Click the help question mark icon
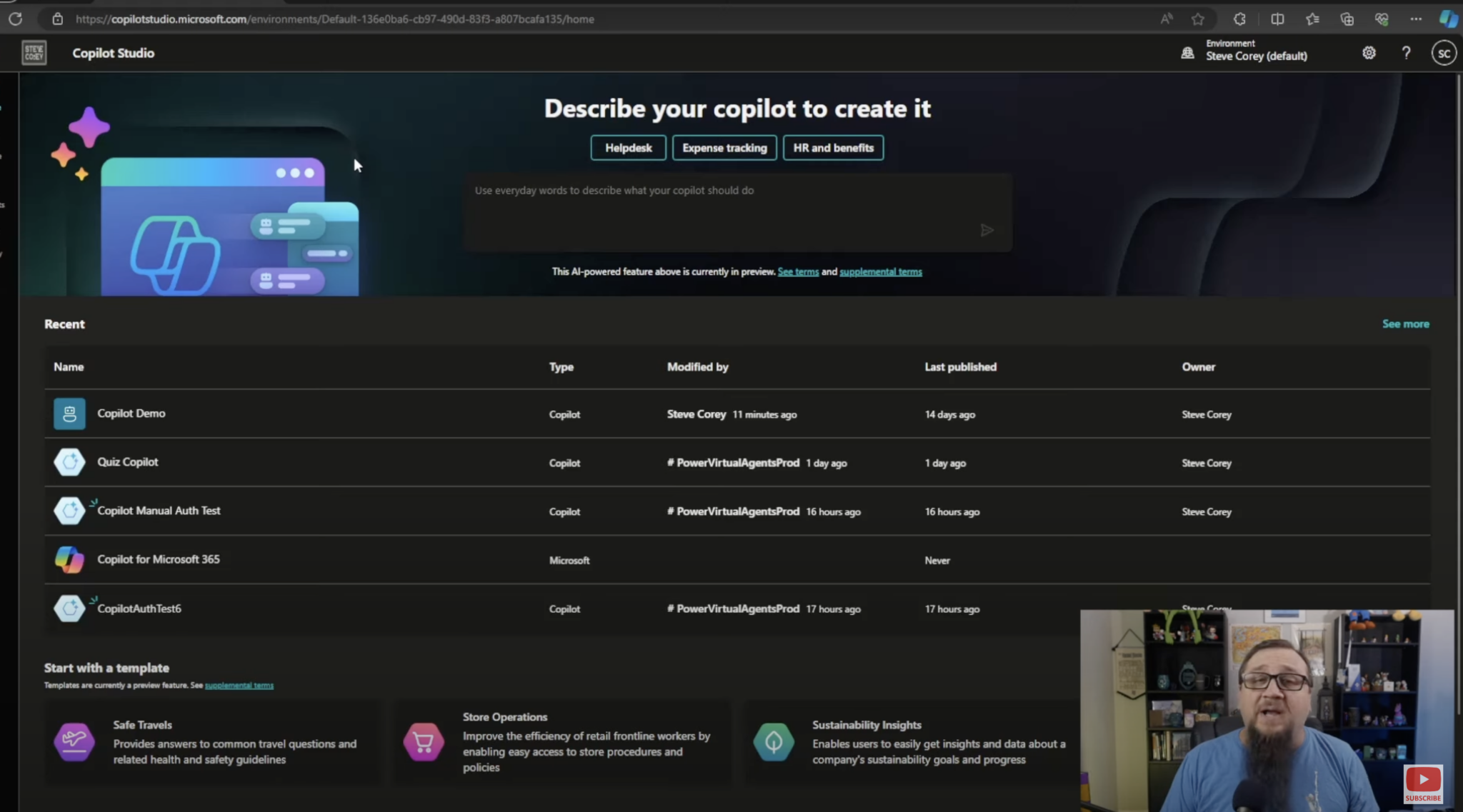Viewport: 1463px width, 812px height. (x=1406, y=53)
